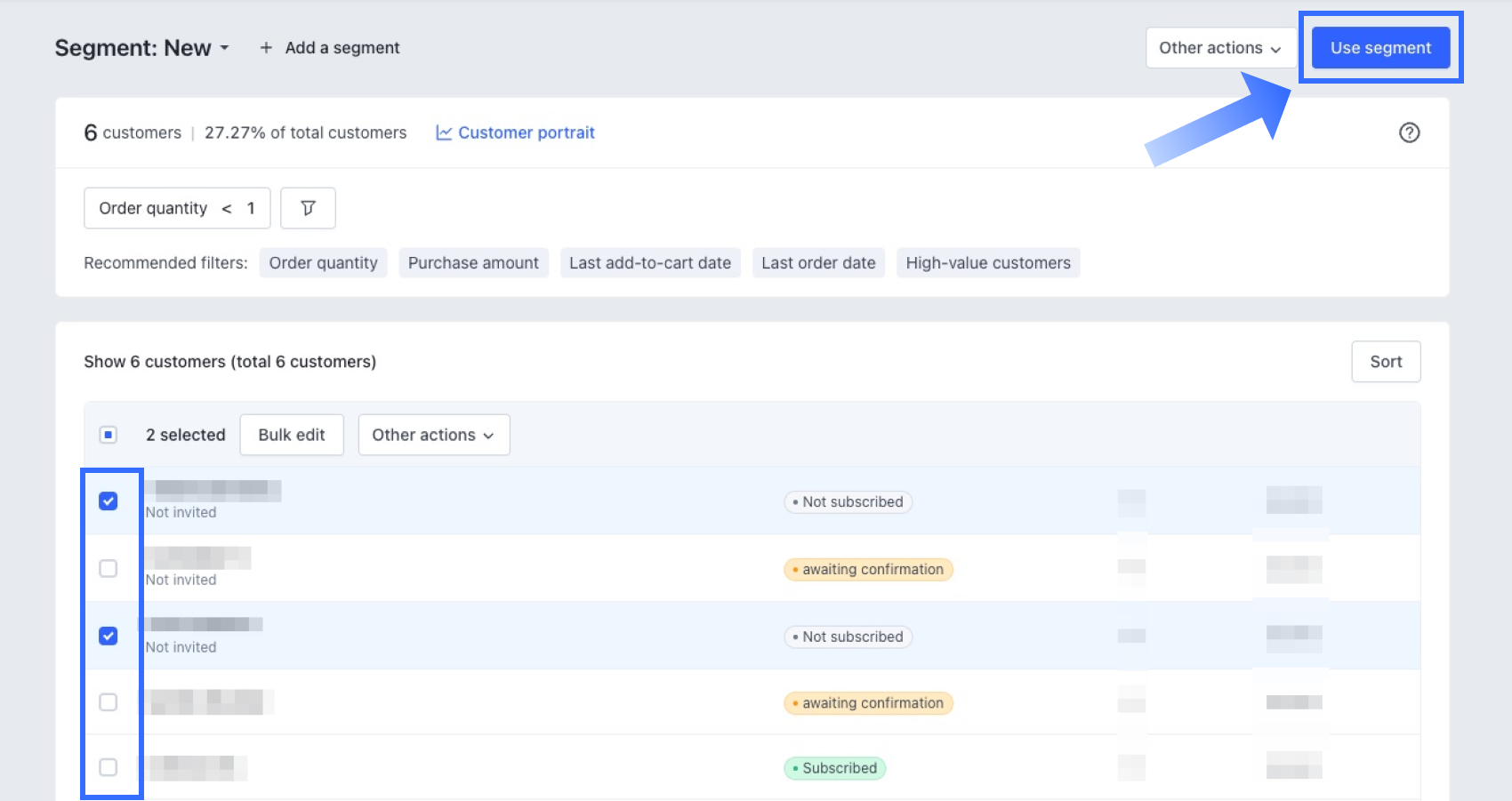Tick the Subscribed customer row checkbox
Viewport: 1512px width, 801px height.
click(x=109, y=767)
